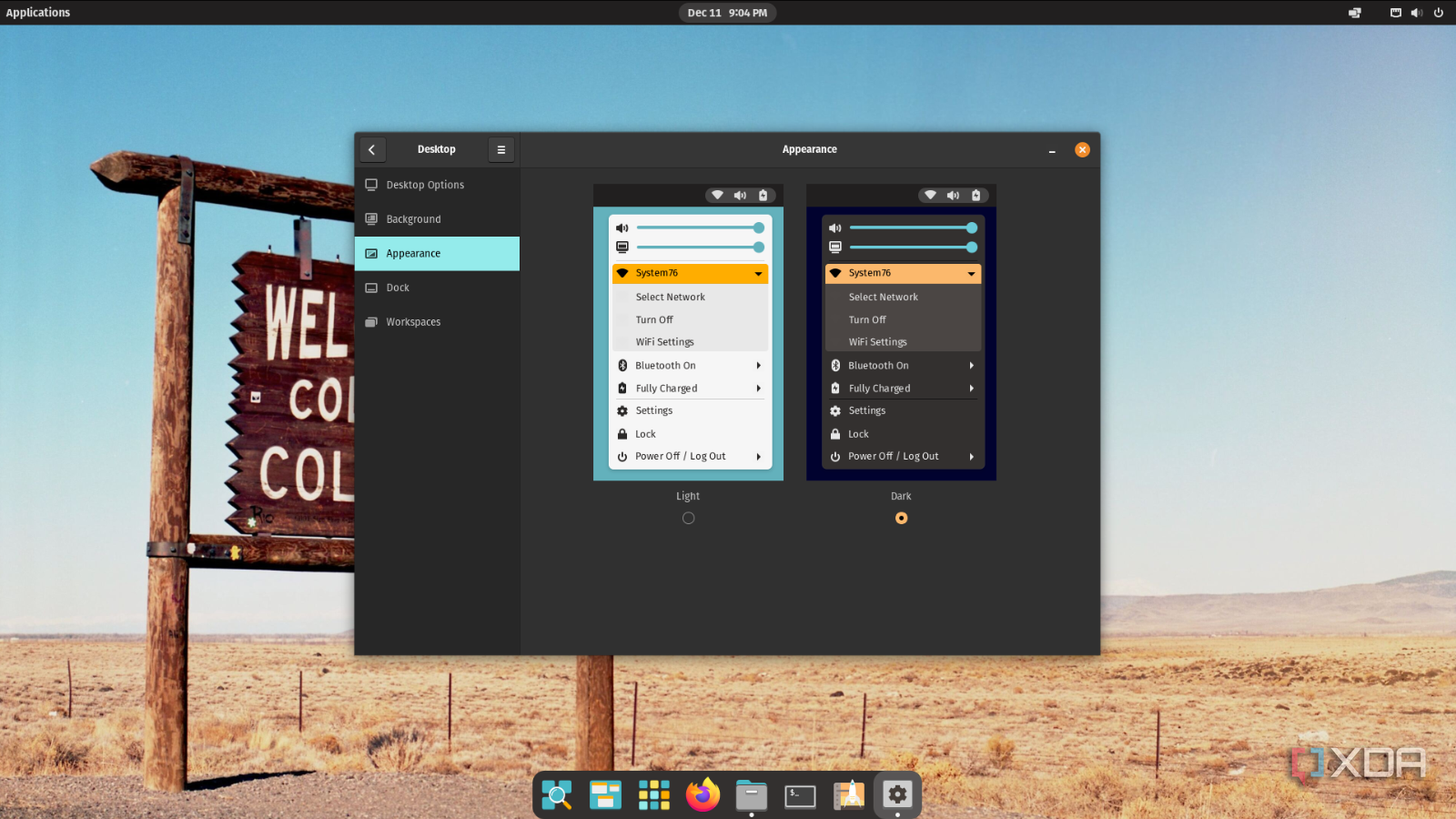Click the Lock padlock row in Dark preview
This screenshot has width=1456, height=819.
point(904,434)
